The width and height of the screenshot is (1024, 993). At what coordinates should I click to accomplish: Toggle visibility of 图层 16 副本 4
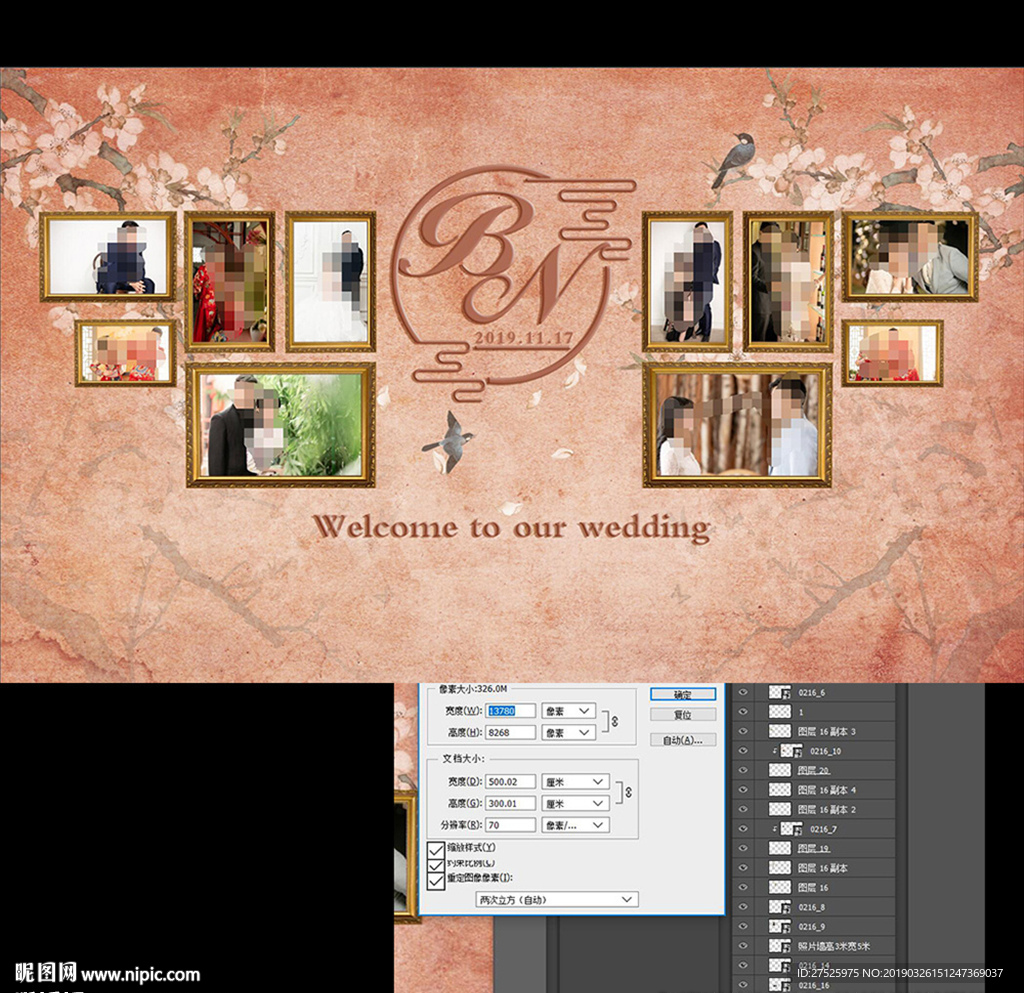743,790
